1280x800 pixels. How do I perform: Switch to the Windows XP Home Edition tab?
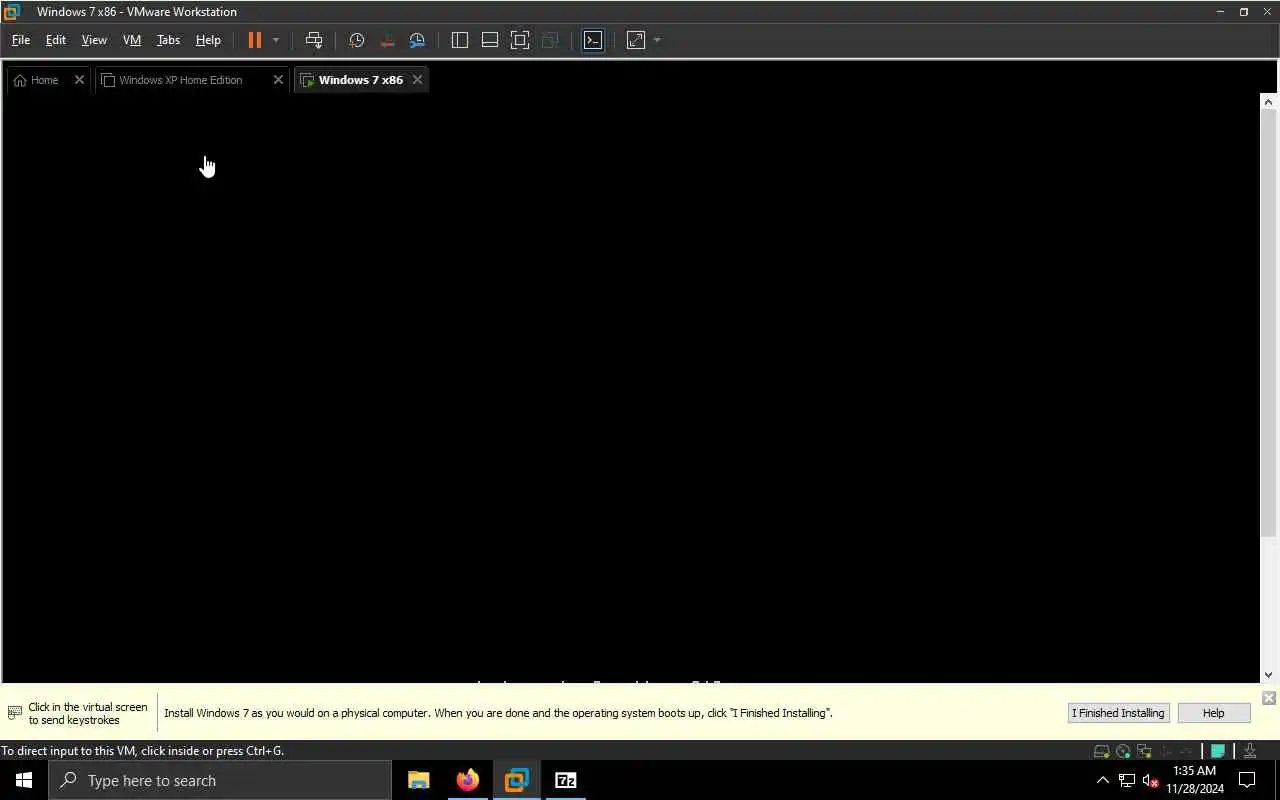(x=180, y=80)
